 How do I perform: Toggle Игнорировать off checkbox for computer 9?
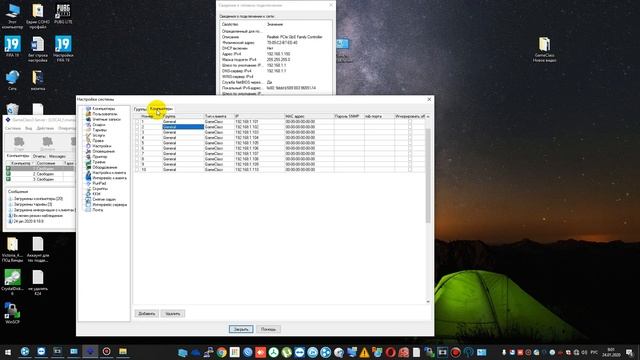click(x=410, y=164)
